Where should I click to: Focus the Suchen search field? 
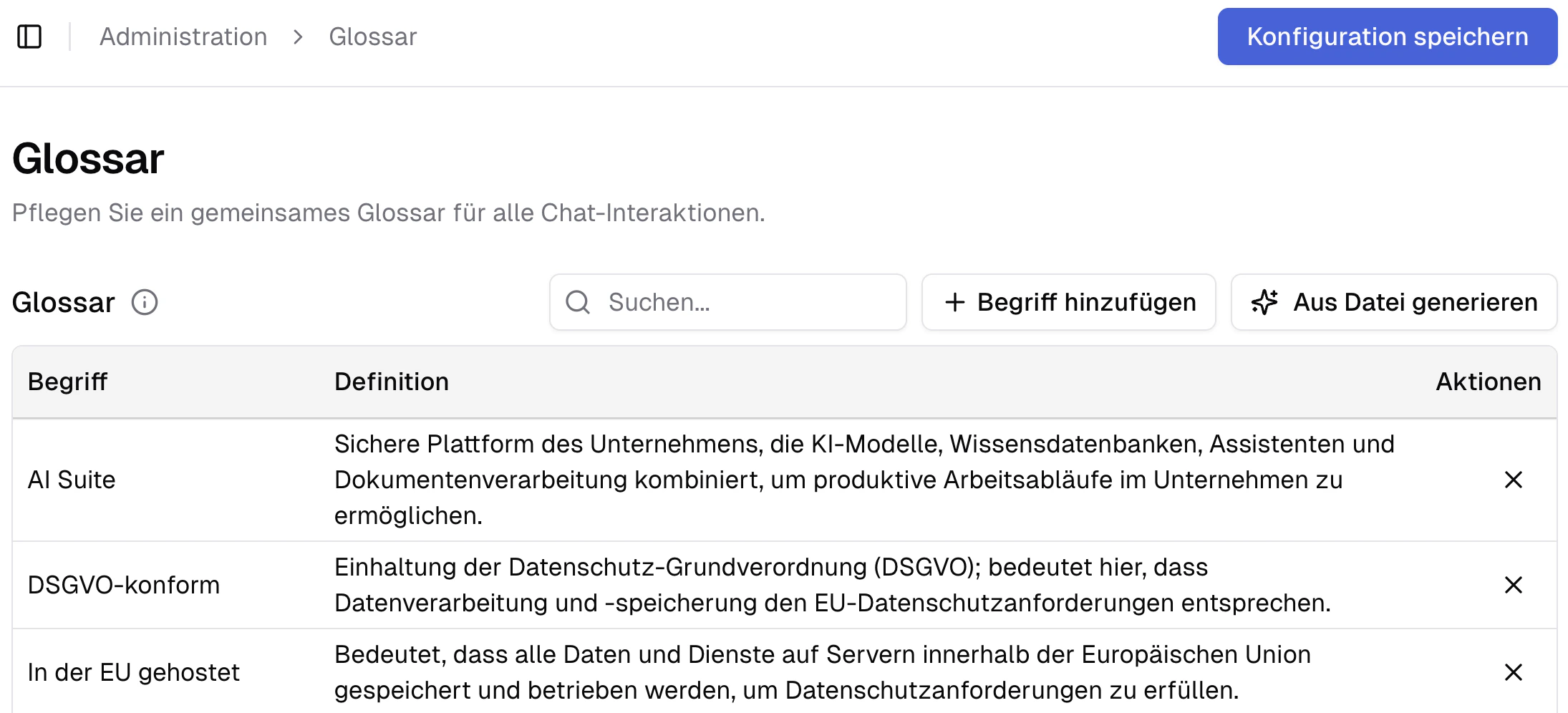(727, 302)
